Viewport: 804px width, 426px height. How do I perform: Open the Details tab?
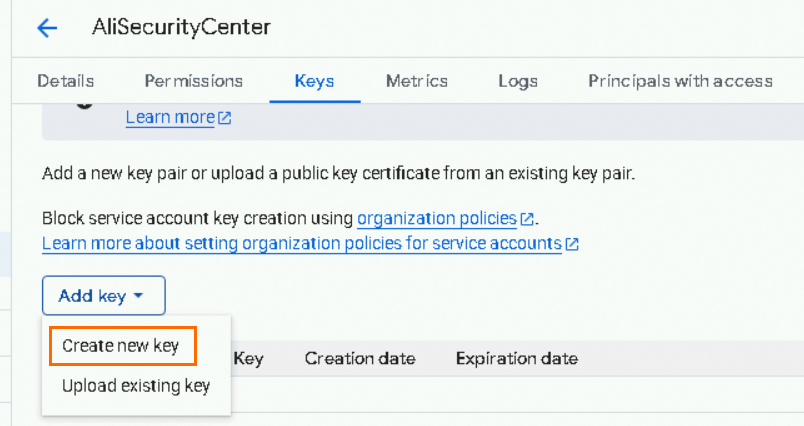coord(66,81)
